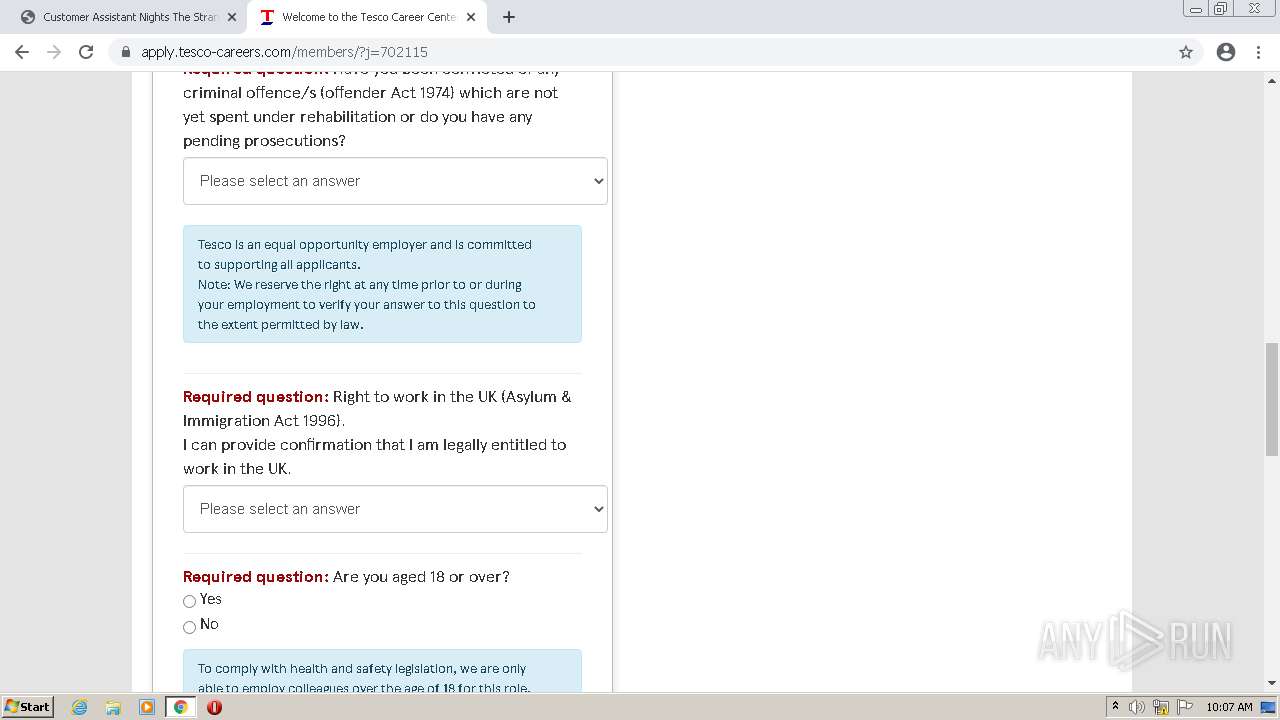Go forward in browser history

click(x=54, y=52)
